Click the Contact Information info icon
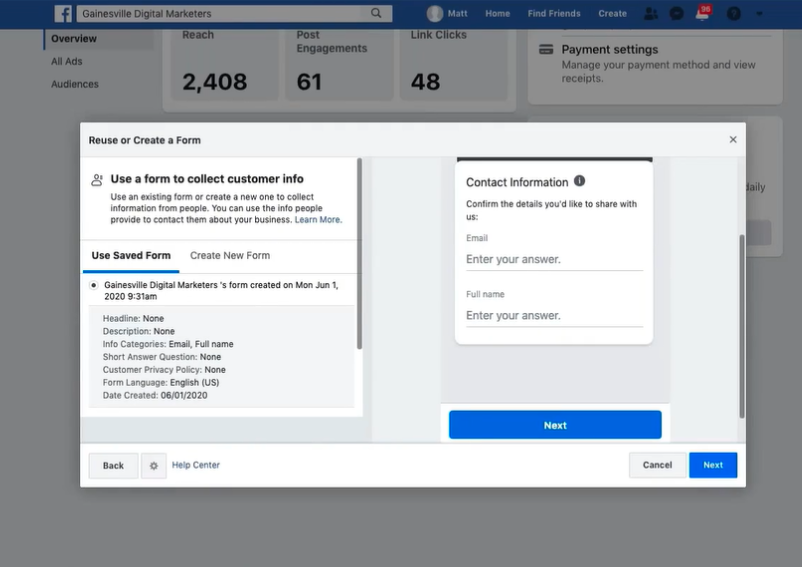802x567 pixels. pos(580,182)
